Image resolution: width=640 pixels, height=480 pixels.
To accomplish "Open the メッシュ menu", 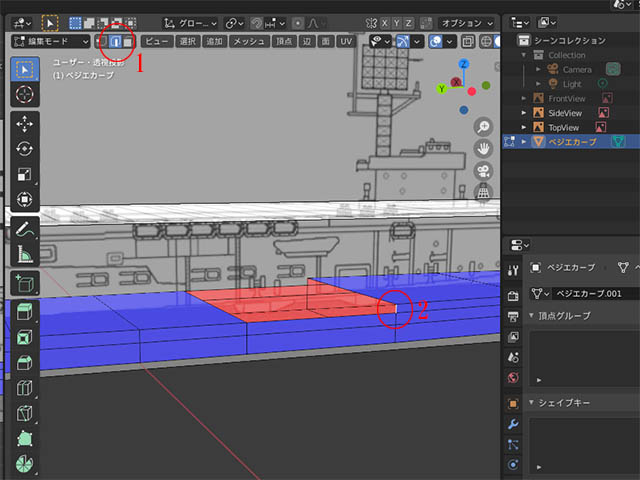I will tap(249, 42).
